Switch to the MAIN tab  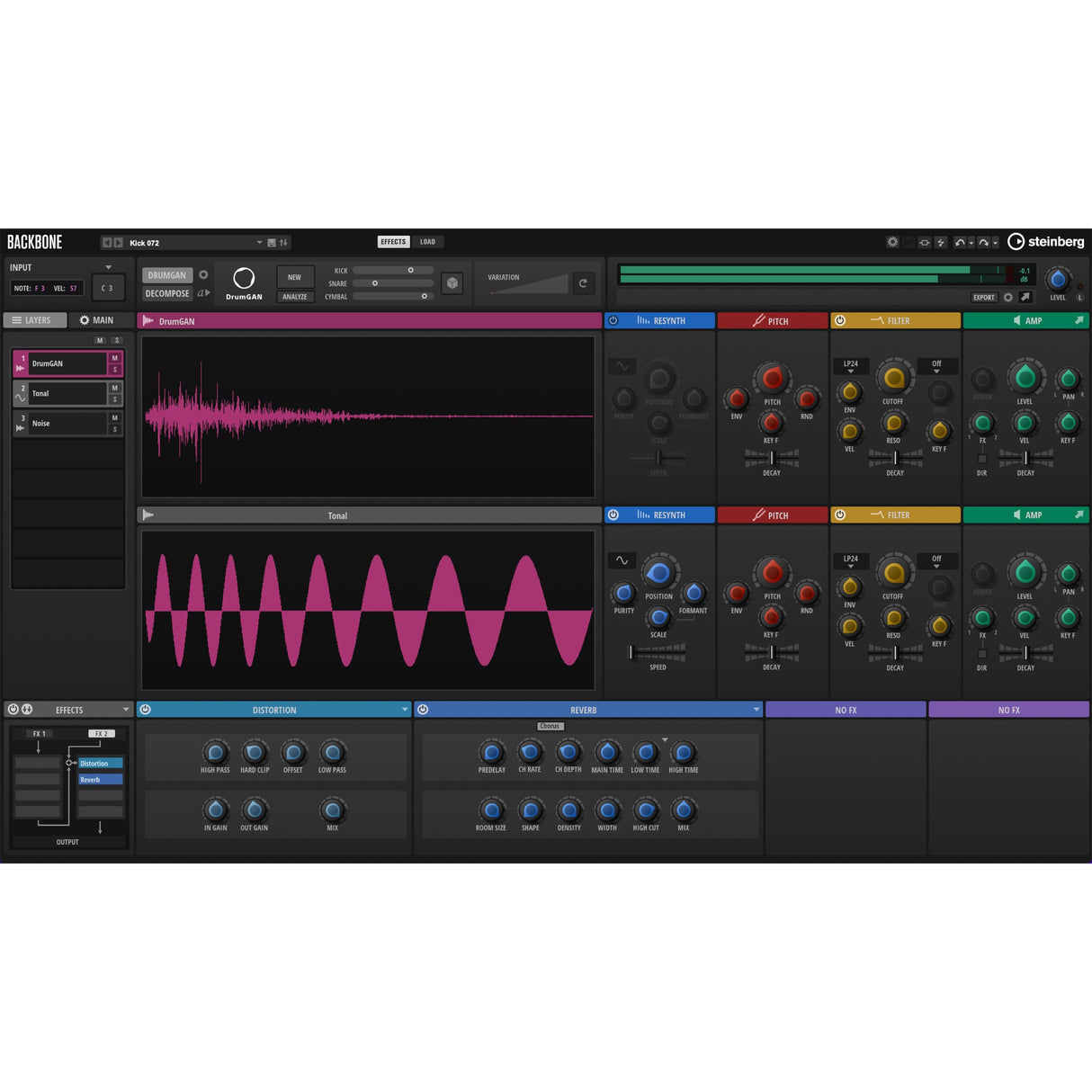tap(97, 319)
